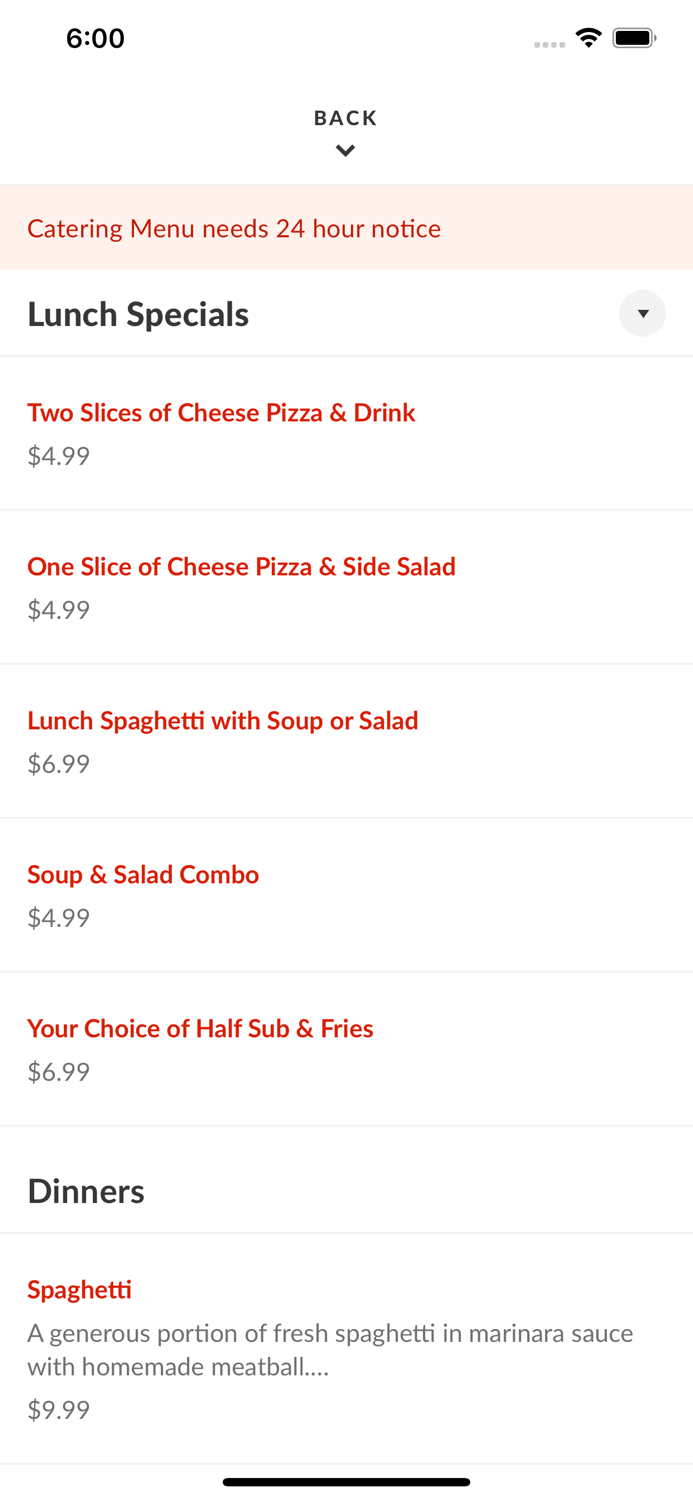The image size is (693, 1500).
Task: Tap the battery indicator
Action: (x=634, y=37)
